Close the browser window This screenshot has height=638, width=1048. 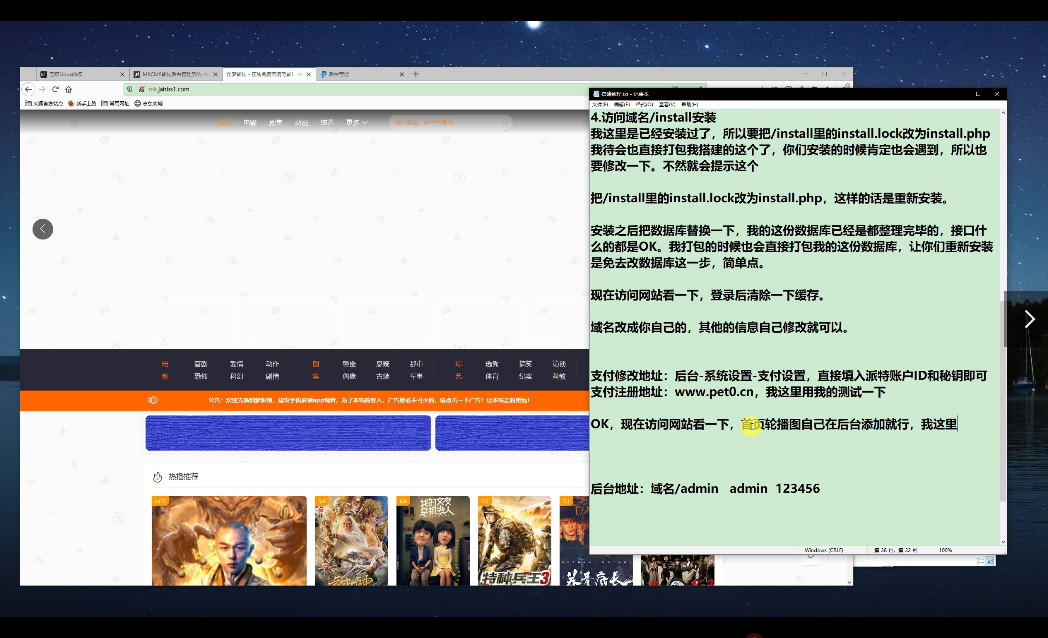pos(844,73)
